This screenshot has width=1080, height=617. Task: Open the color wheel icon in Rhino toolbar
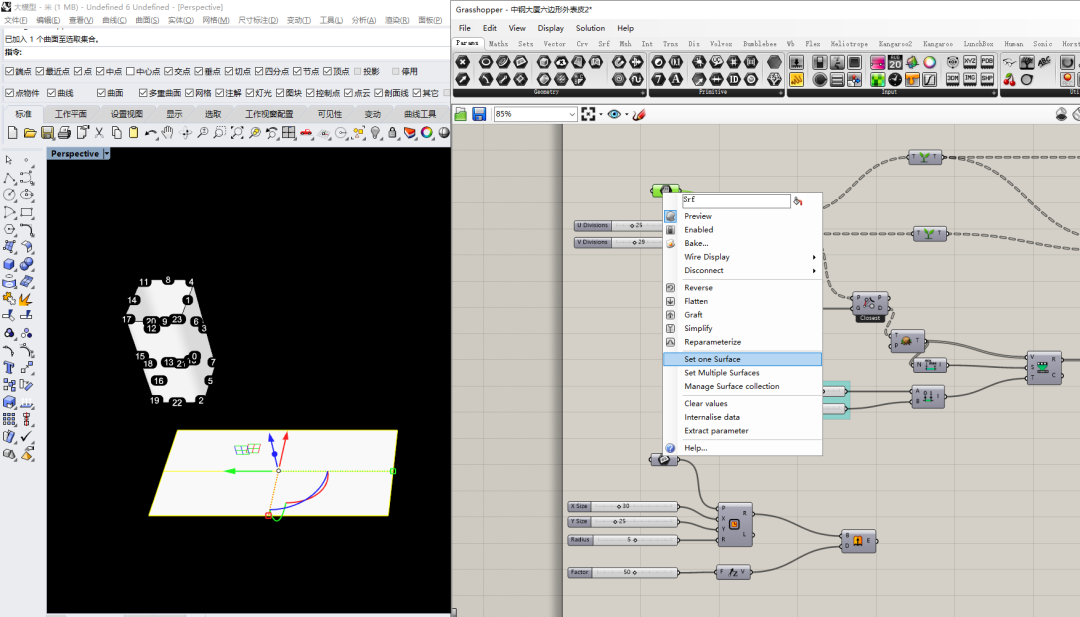(427, 132)
